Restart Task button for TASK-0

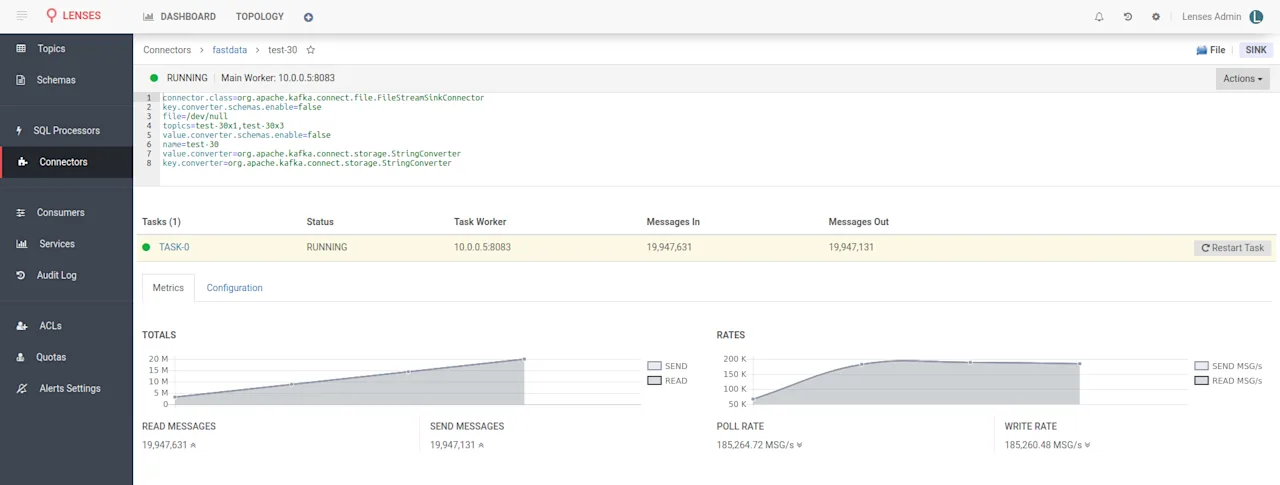[1233, 248]
